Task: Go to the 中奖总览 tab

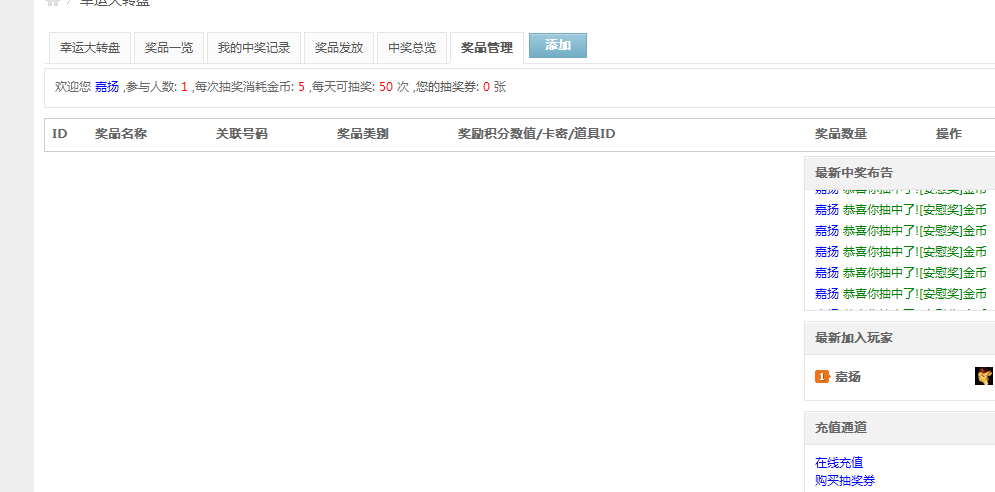Action: [412, 48]
